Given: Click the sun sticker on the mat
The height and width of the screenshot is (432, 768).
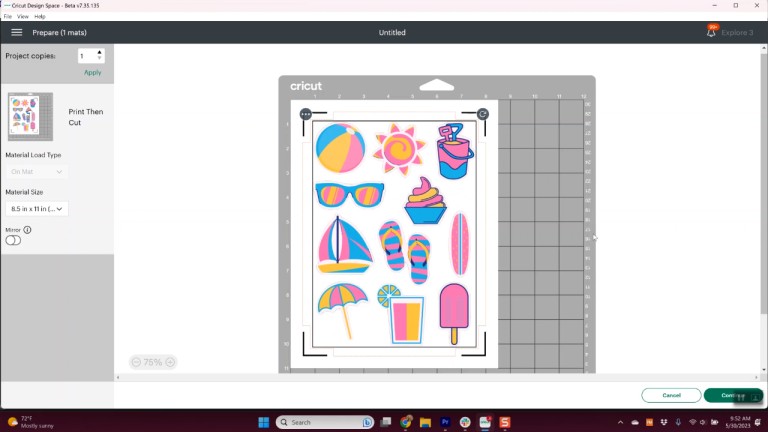Looking at the screenshot, I should tap(399, 149).
